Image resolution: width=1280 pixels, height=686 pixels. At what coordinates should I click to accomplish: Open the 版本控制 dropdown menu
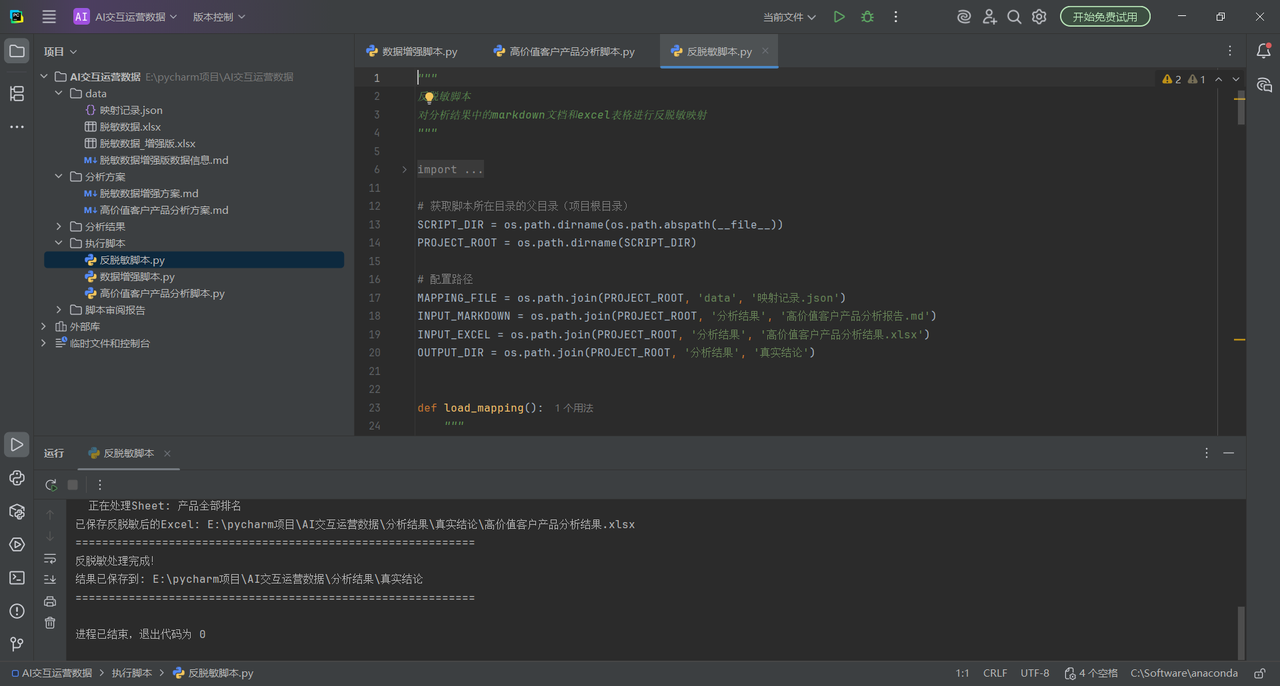[x=218, y=17]
